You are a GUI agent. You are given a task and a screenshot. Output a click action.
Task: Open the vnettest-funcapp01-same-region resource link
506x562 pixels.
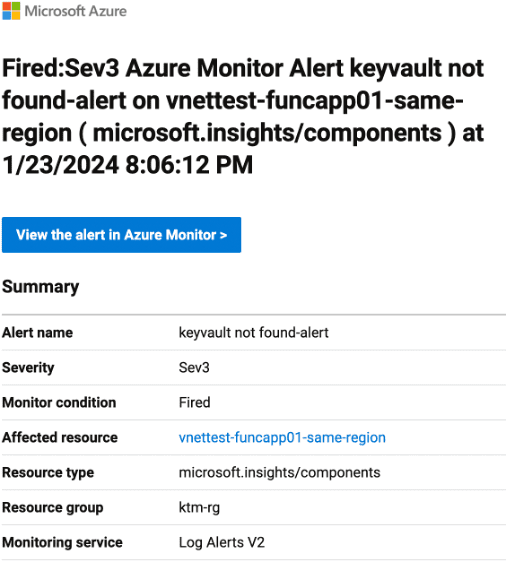[x=282, y=438]
